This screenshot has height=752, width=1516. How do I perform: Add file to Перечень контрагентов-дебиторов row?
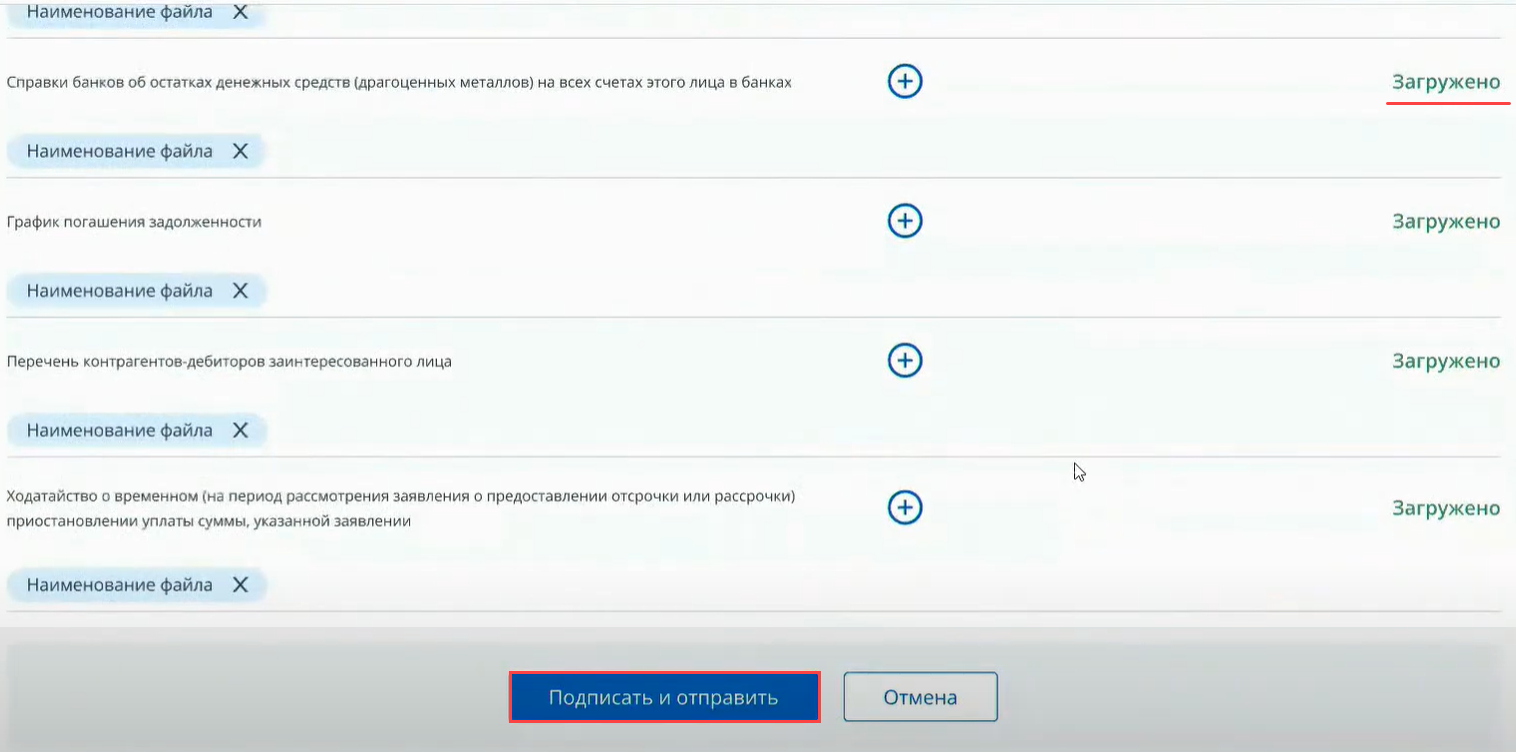(905, 360)
